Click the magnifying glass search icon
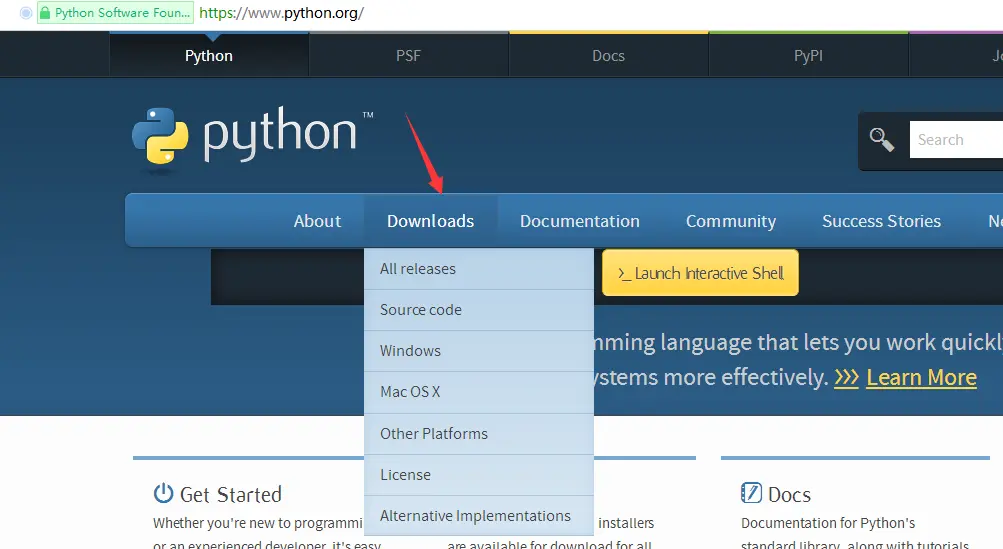1003x549 pixels. pos(881,139)
